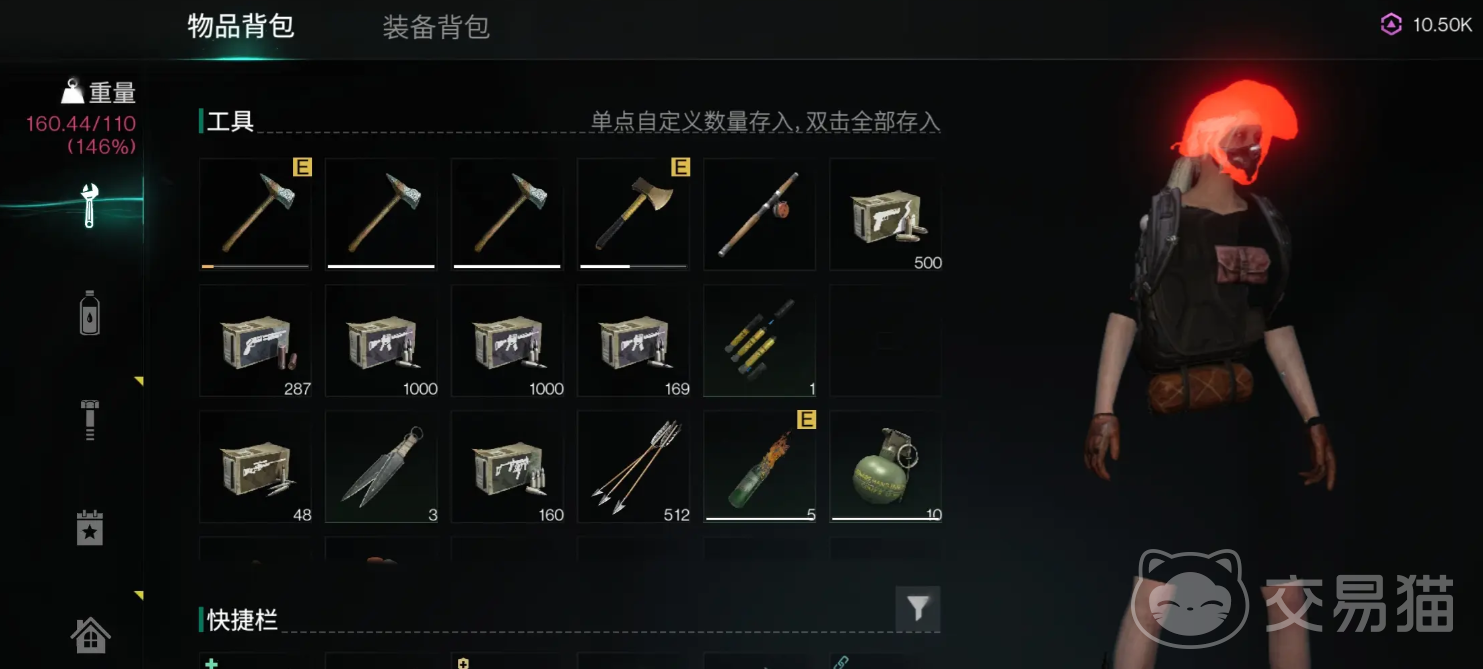
Task: Select the star calendar category icon
Action: pyautogui.click(x=89, y=528)
